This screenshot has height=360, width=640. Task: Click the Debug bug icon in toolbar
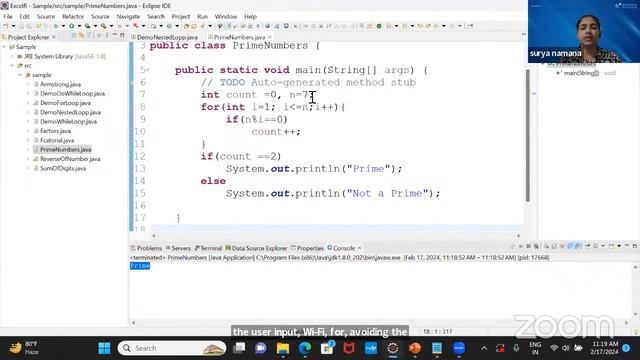coord(56,26)
